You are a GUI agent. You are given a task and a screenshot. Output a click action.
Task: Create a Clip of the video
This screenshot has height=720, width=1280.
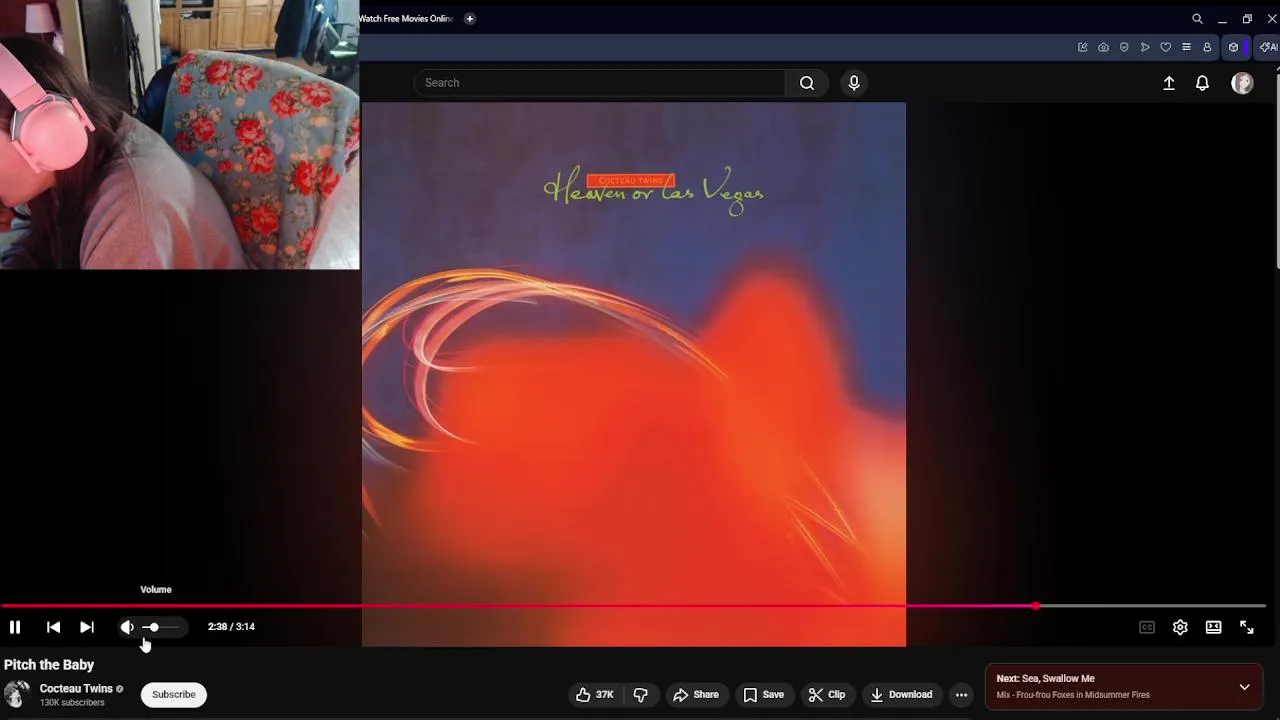tap(827, 695)
